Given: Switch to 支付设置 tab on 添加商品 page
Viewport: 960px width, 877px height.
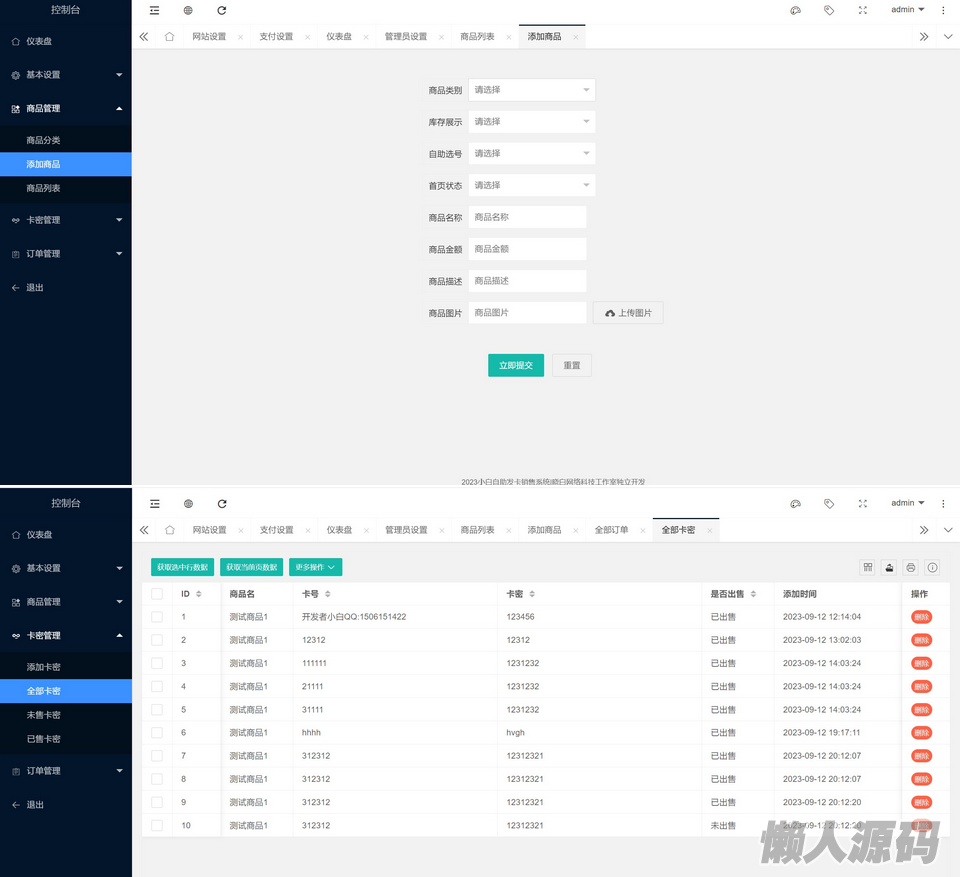Looking at the screenshot, I should pos(276,37).
